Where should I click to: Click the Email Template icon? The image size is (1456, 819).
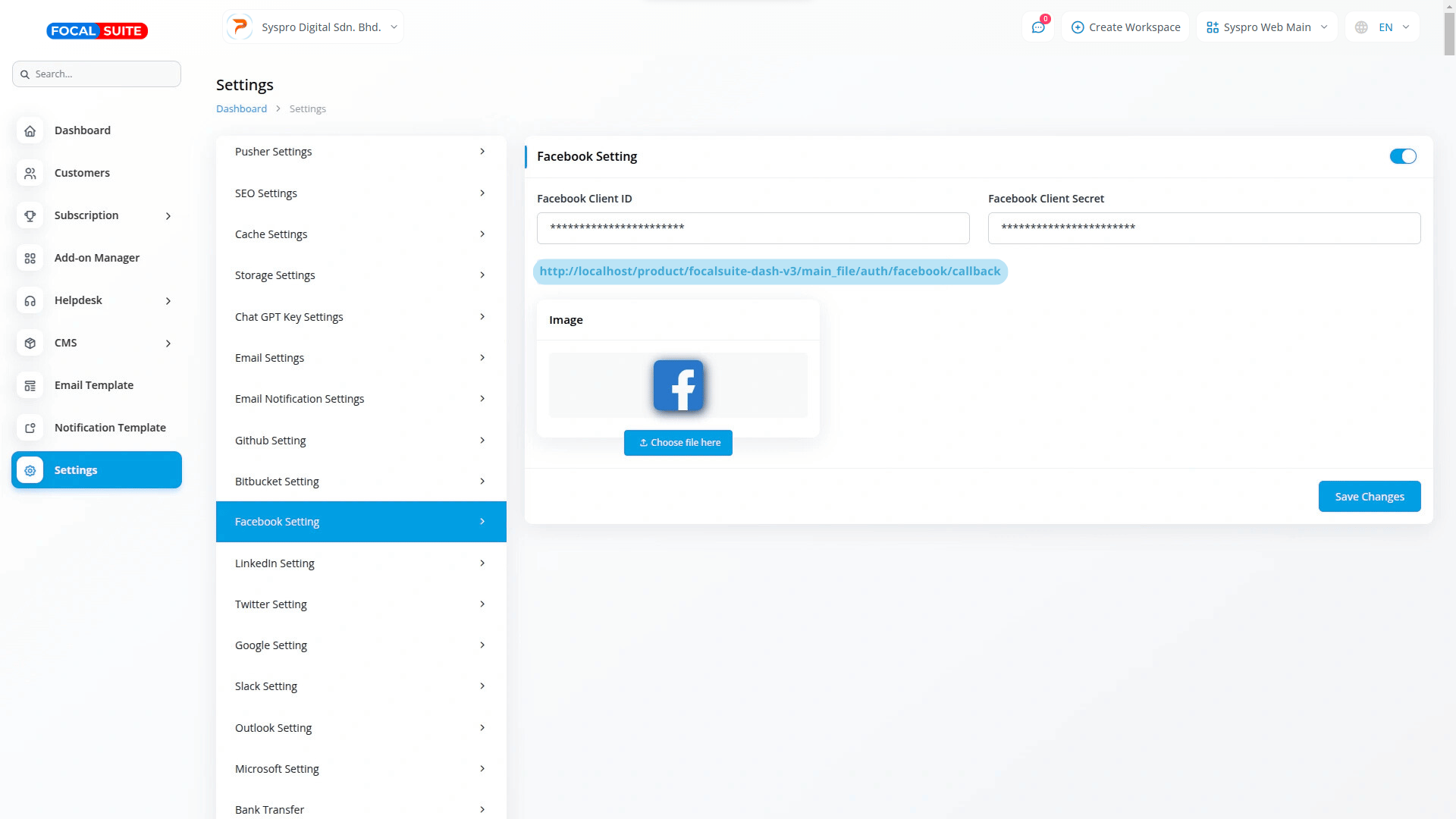tap(30, 385)
